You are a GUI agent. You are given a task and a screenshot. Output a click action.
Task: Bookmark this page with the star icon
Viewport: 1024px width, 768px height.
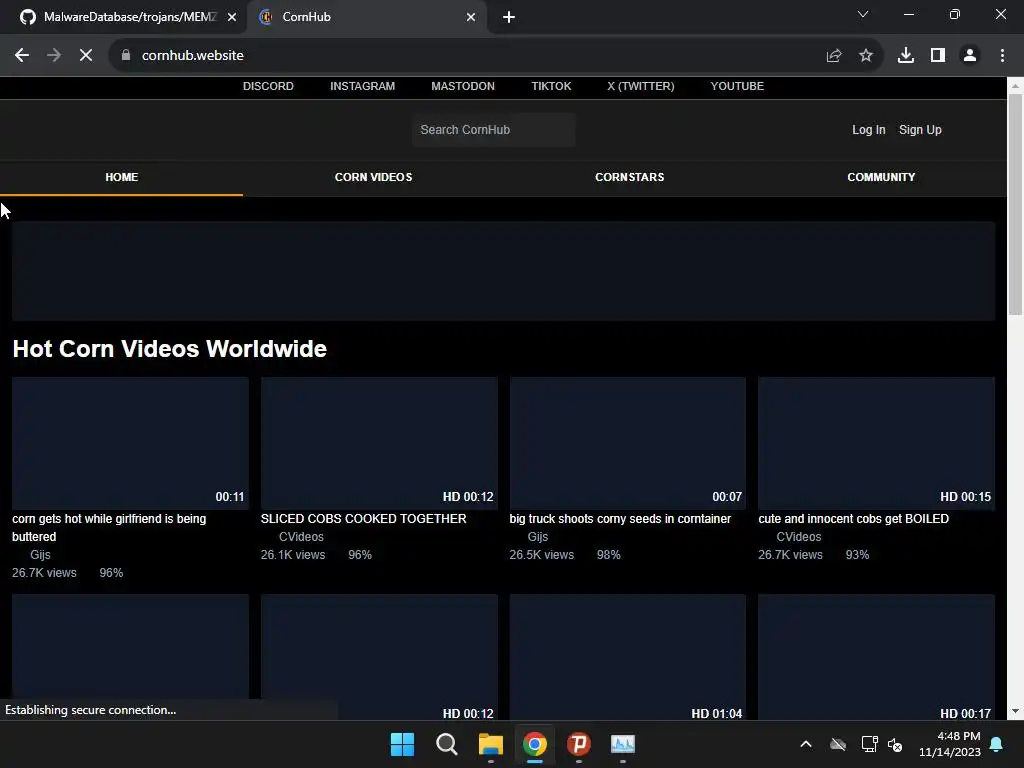[866, 56]
